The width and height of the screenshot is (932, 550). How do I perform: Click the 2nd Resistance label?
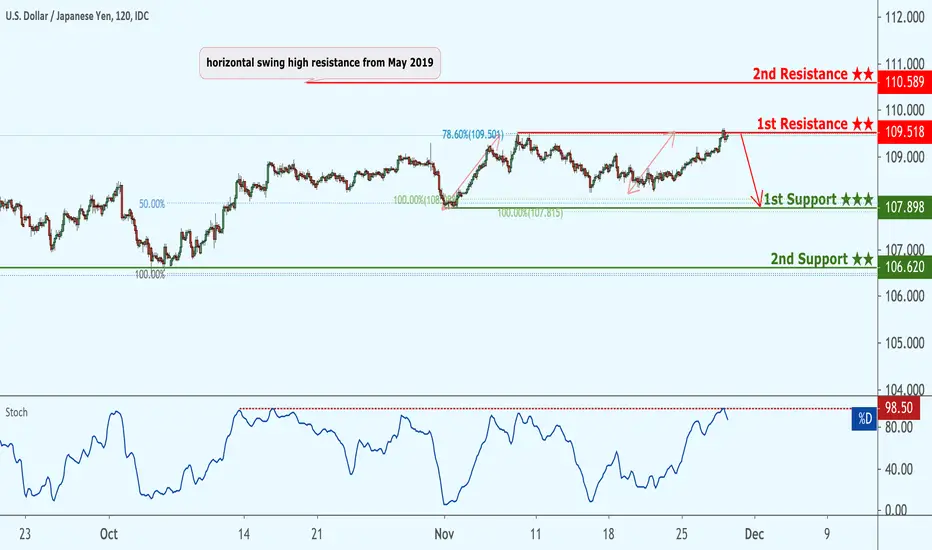[x=813, y=74]
